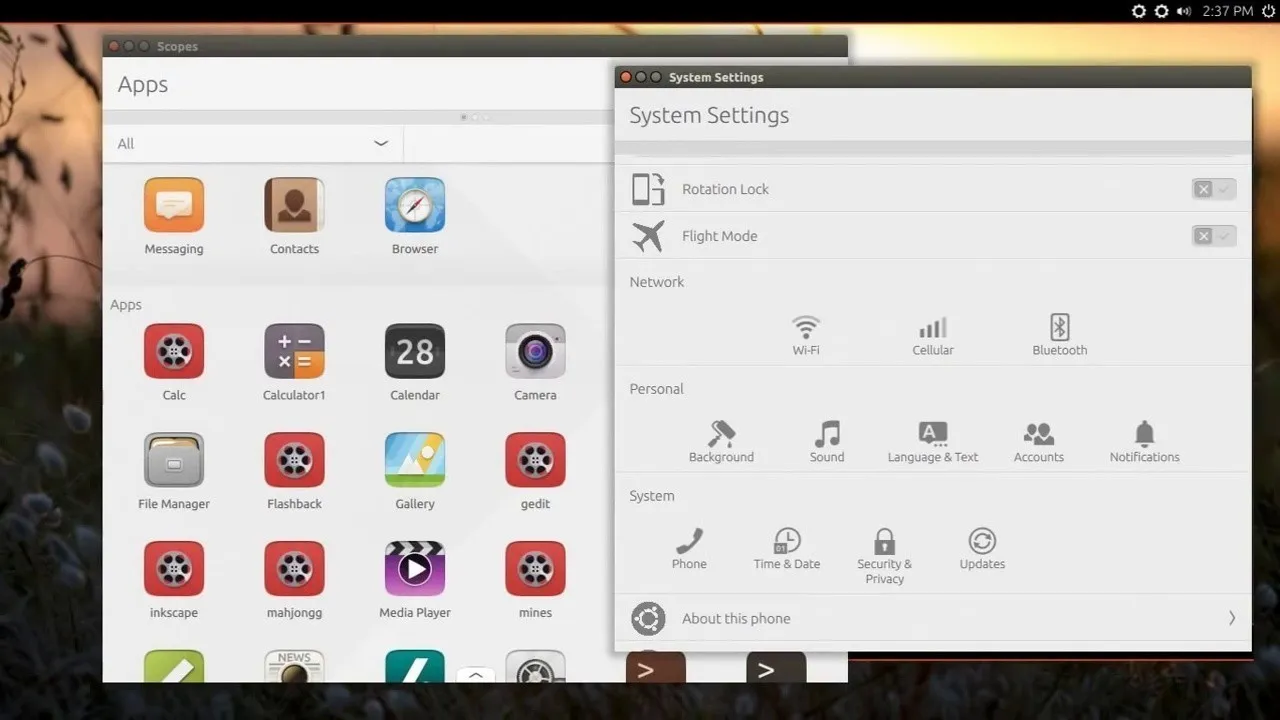Open Bluetooth settings
The height and width of the screenshot is (720, 1280).
point(1059,333)
